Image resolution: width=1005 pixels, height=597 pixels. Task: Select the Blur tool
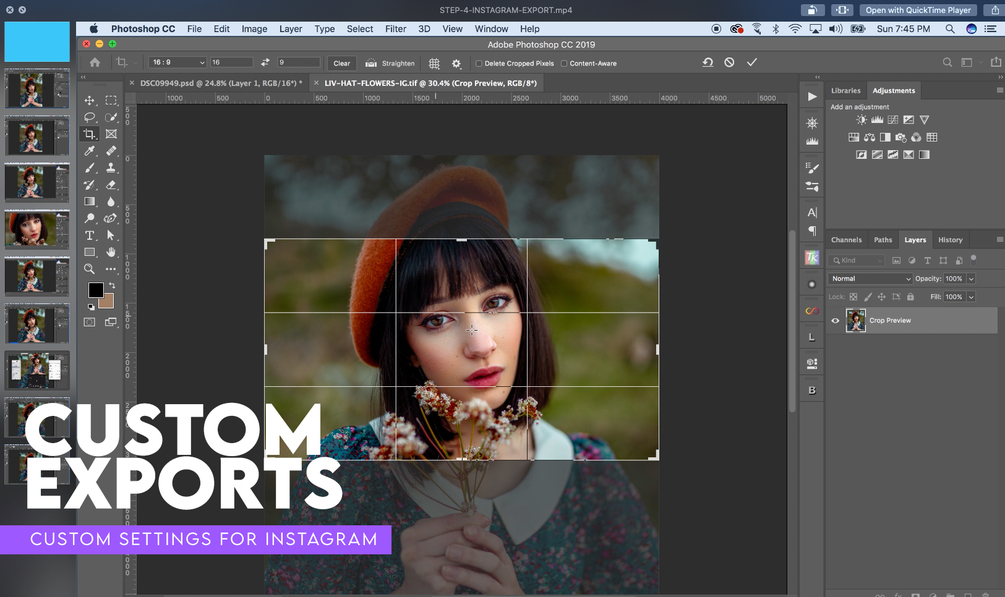[x=111, y=201]
